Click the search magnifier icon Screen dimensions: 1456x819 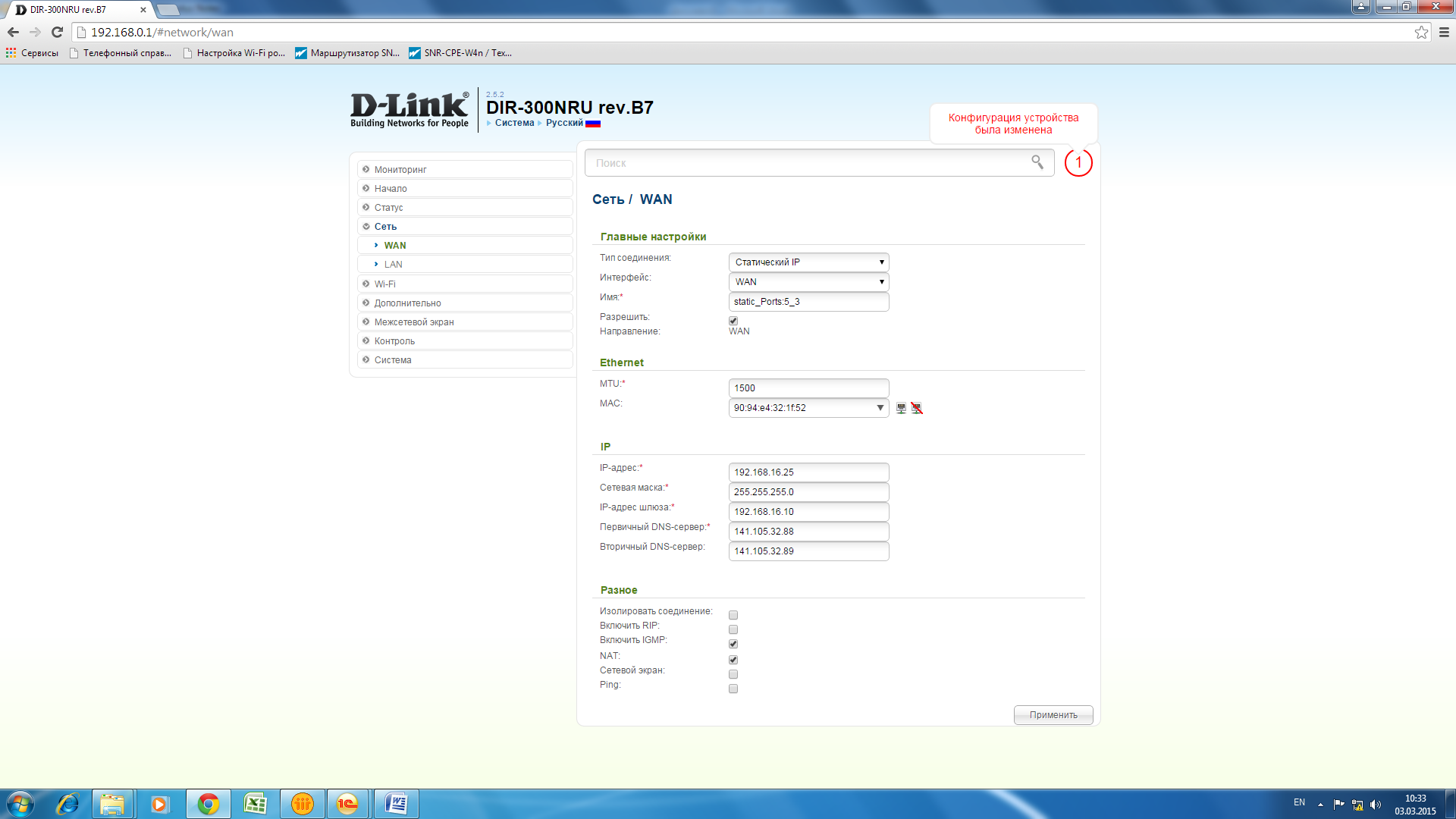click(1037, 162)
